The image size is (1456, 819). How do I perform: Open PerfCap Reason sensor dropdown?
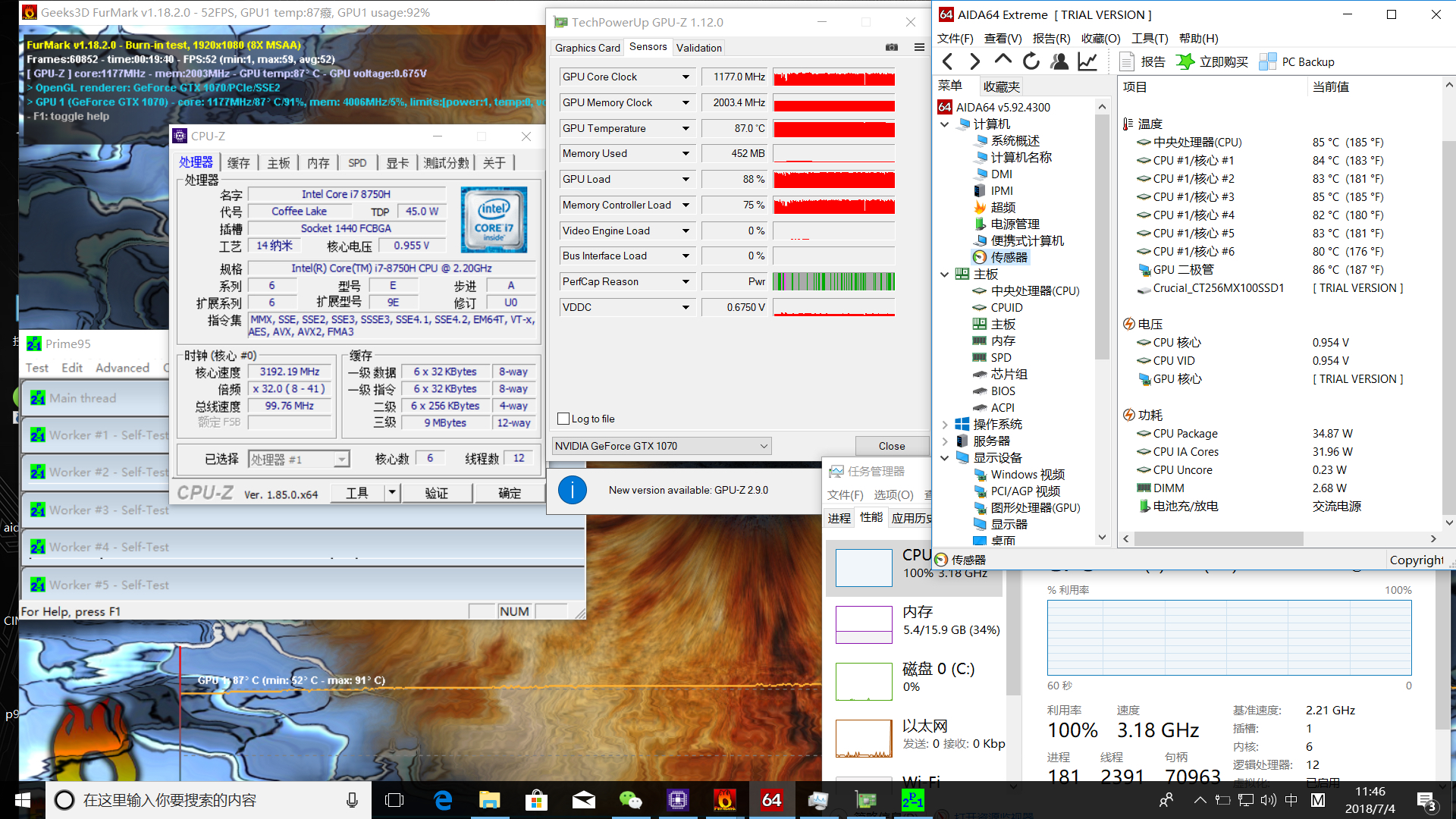(x=686, y=281)
